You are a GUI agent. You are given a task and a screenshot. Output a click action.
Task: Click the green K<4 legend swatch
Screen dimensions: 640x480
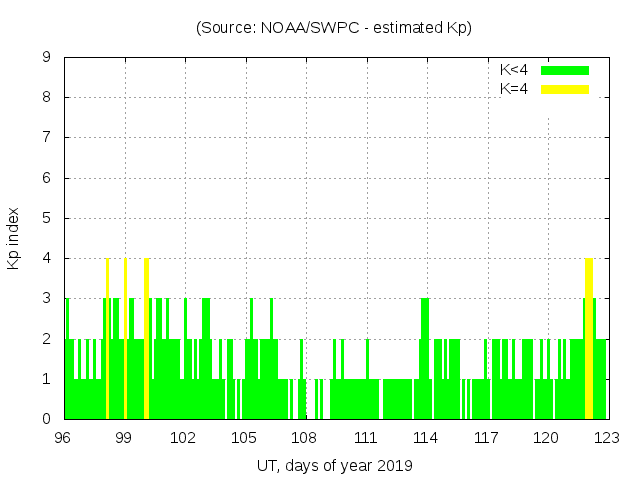tap(565, 70)
